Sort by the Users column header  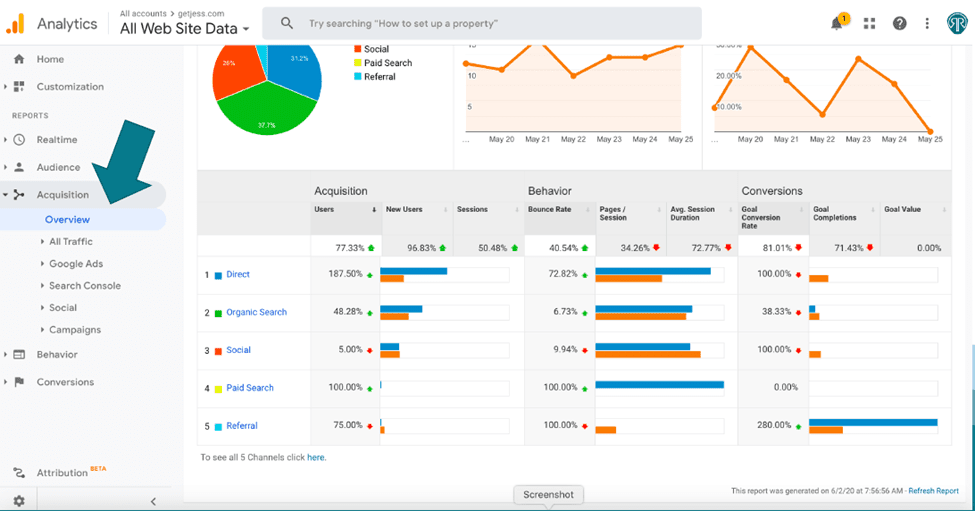pos(324,210)
